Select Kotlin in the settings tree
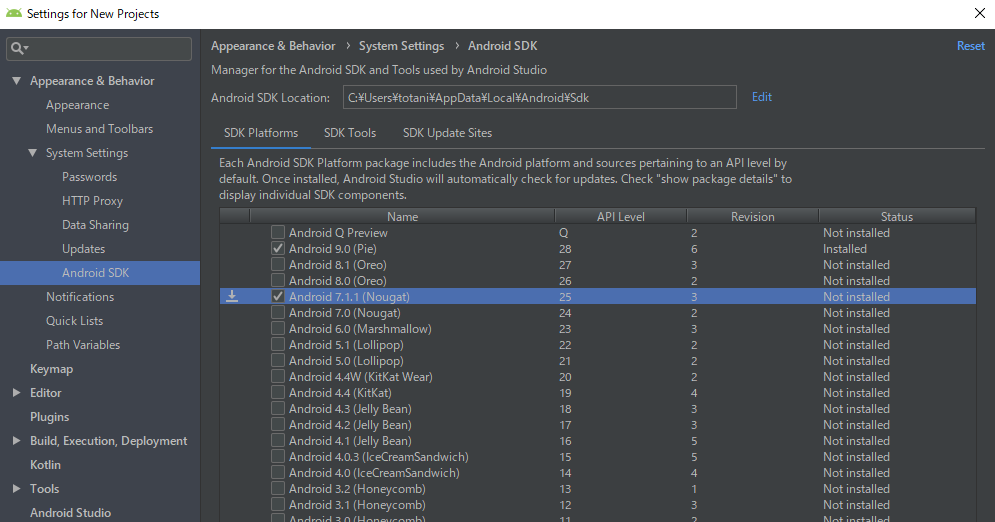The height and width of the screenshot is (522, 995). click(x=46, y=465)
